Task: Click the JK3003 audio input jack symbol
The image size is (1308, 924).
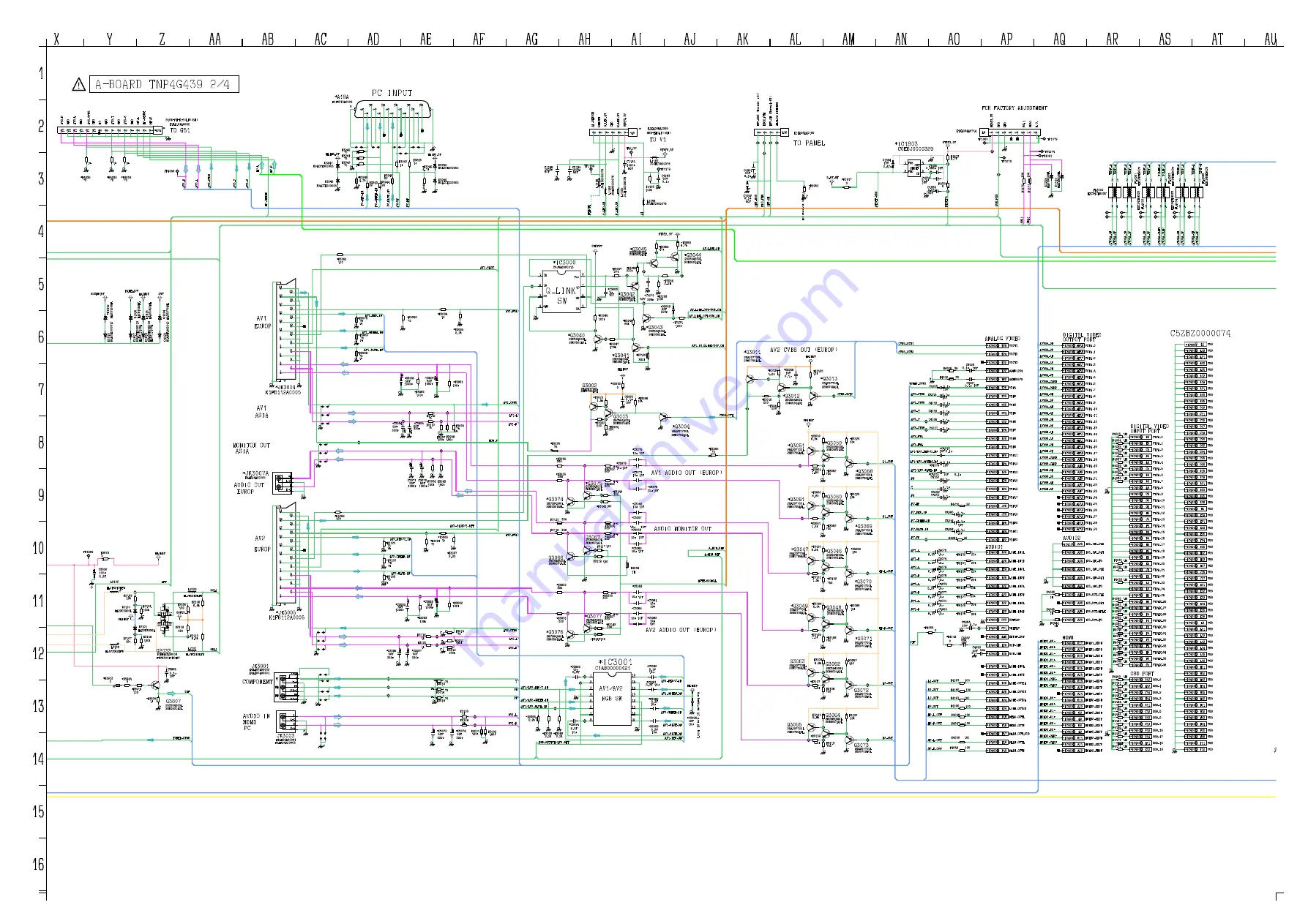Action: pos(287,723)
